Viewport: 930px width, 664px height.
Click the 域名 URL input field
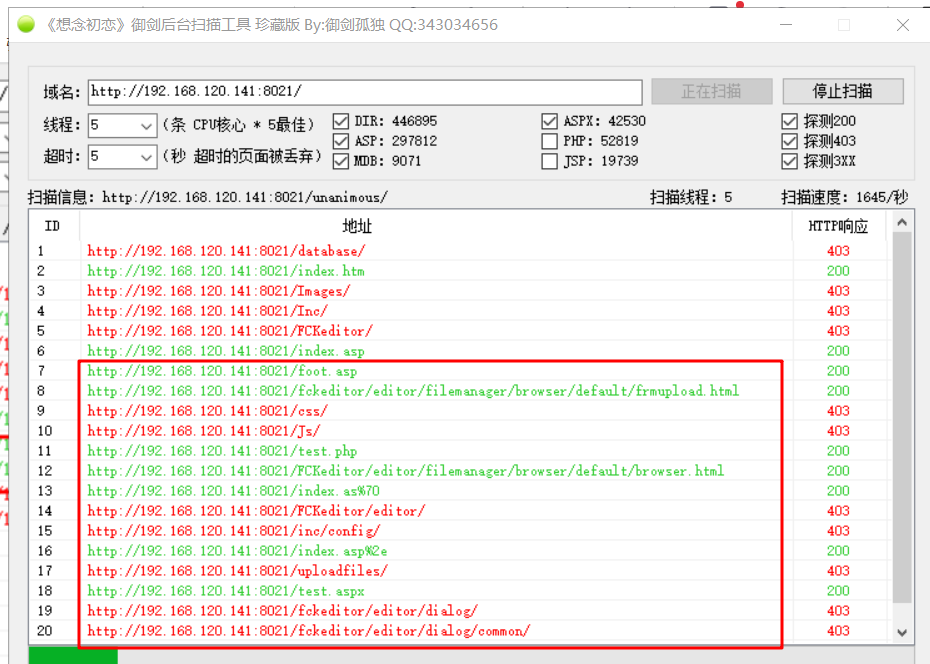click(x=365, y=92)
